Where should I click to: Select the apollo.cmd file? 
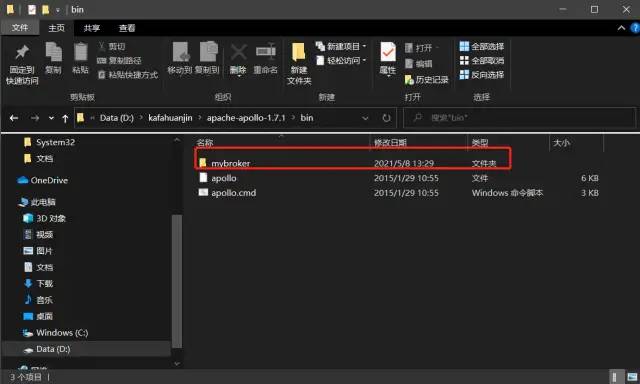tap(233, 193)
